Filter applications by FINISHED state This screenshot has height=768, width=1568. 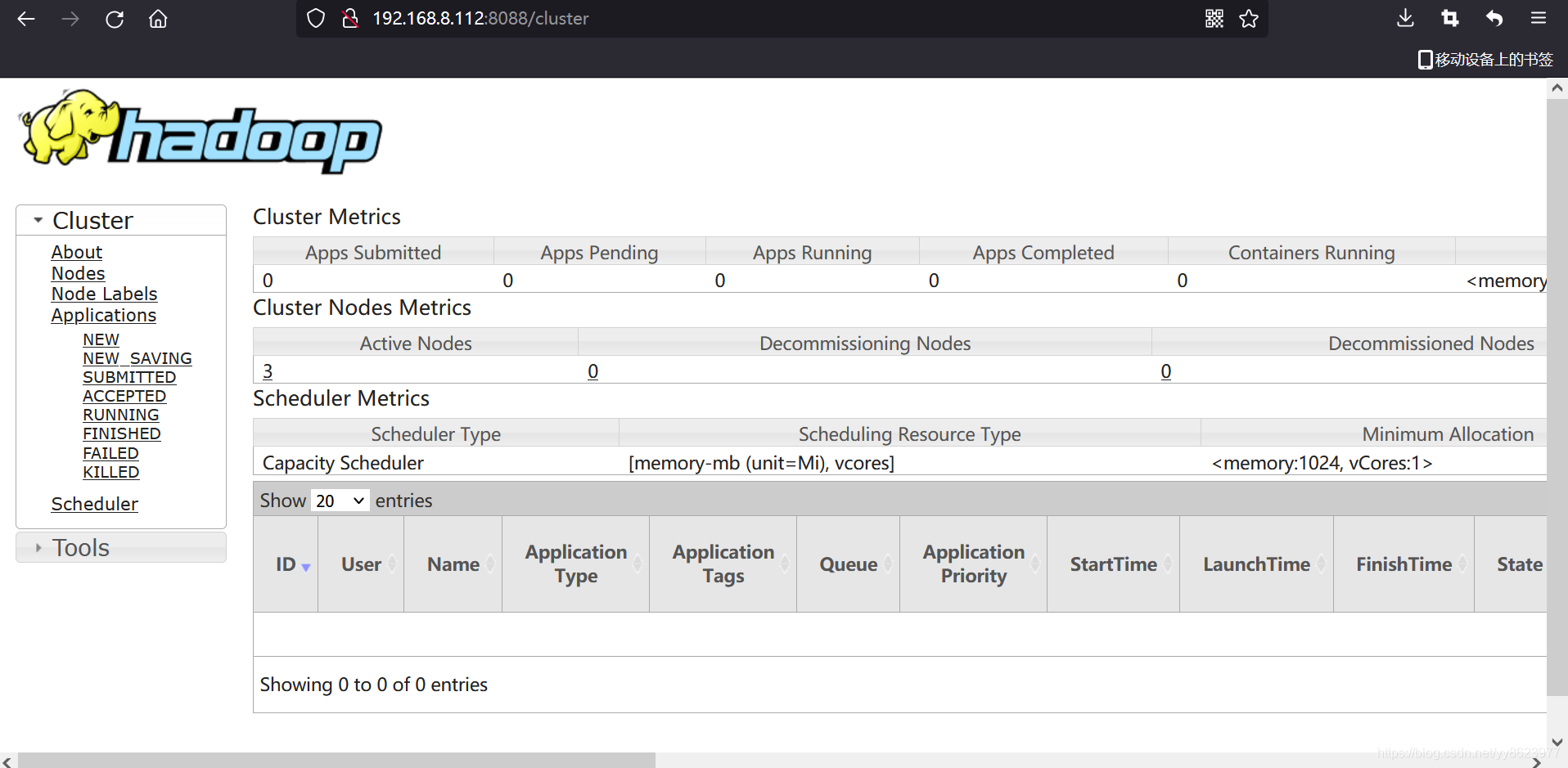point(122,433)
